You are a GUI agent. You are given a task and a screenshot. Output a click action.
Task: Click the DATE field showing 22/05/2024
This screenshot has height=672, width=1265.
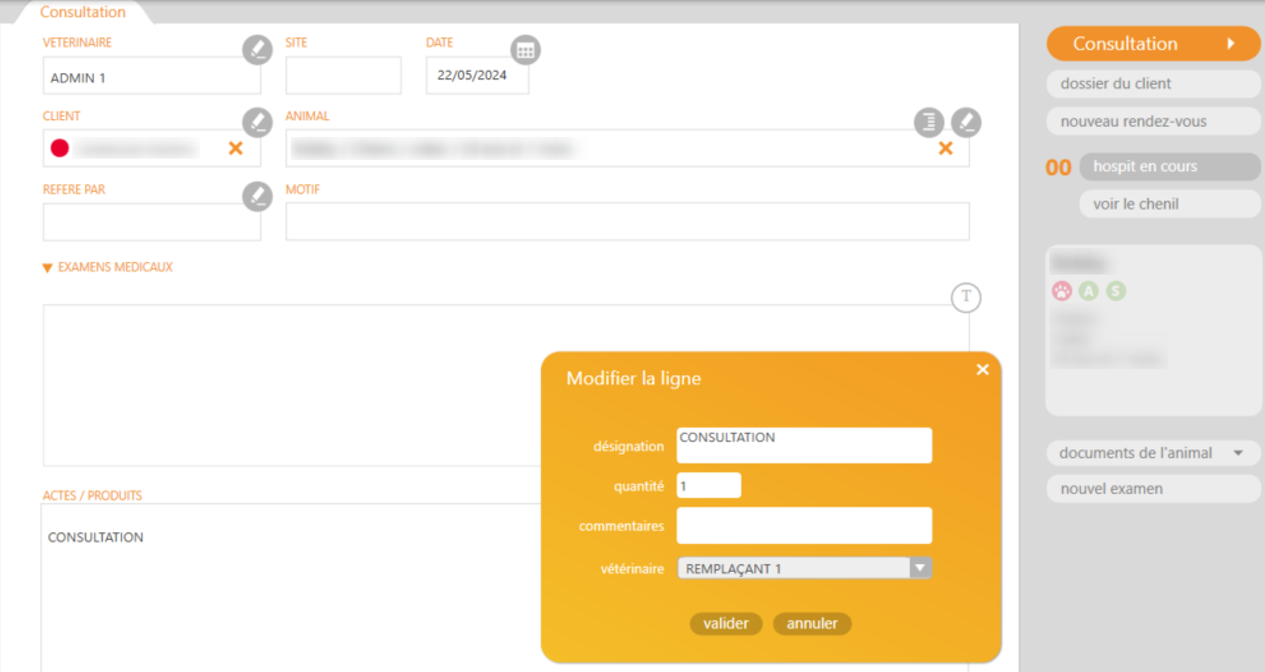click(477, 76)
